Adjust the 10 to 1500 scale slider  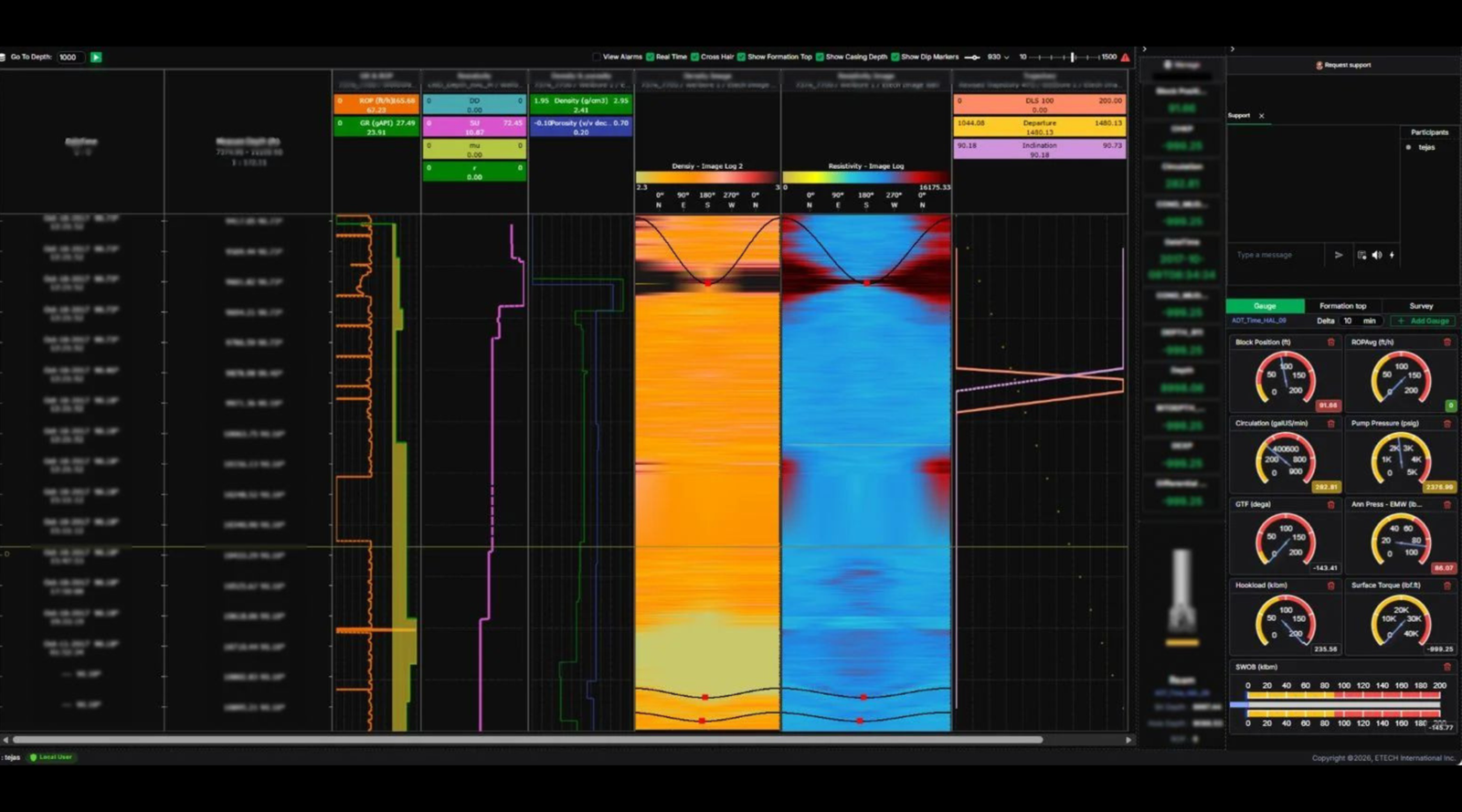point(1073,57)
